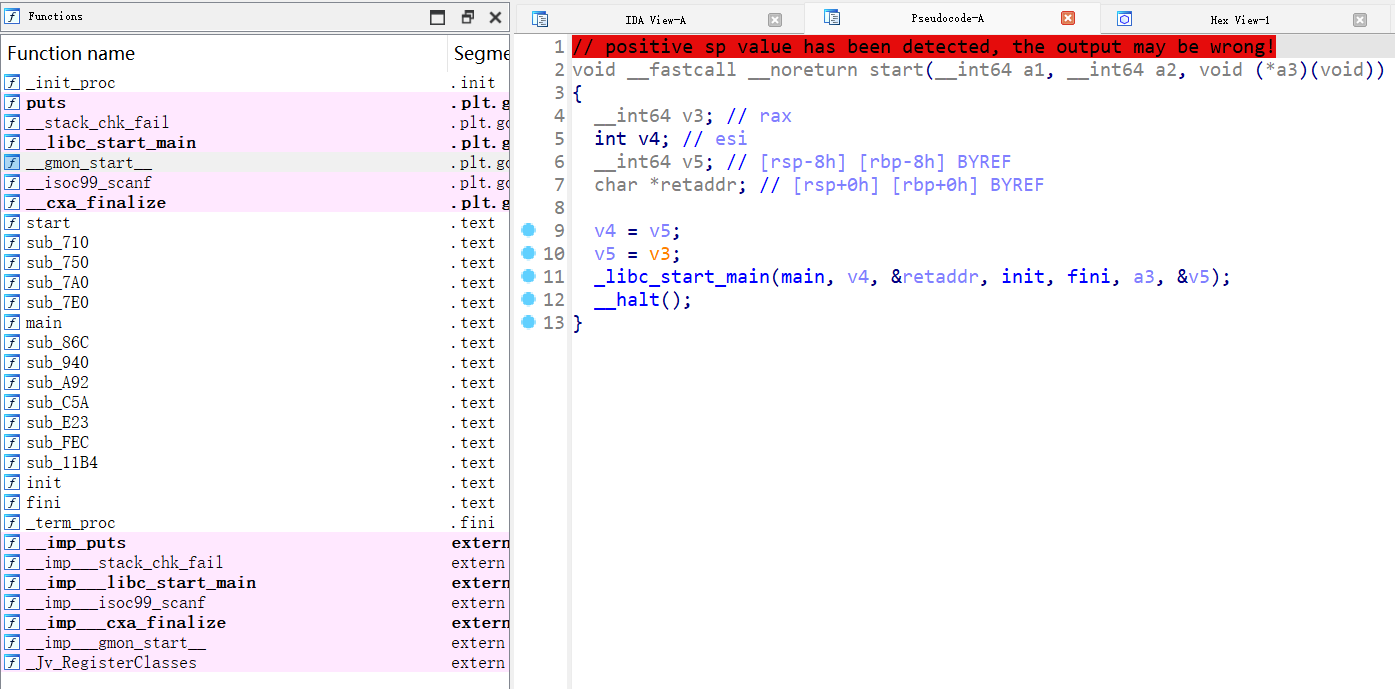
Task: Click the function icon beside __isoc99_scanf
Action: pos(11,182)
